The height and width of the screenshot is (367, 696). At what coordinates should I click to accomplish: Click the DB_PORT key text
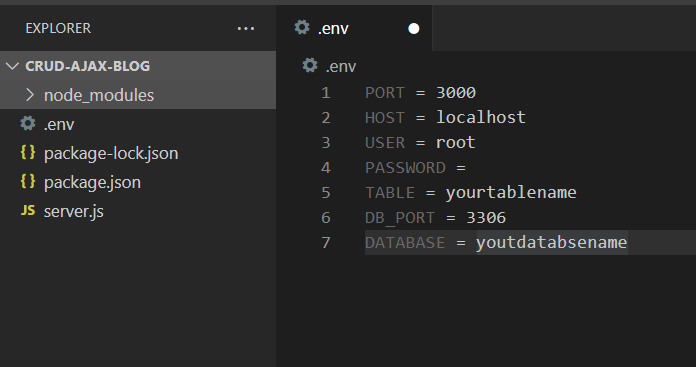(400, 218)
